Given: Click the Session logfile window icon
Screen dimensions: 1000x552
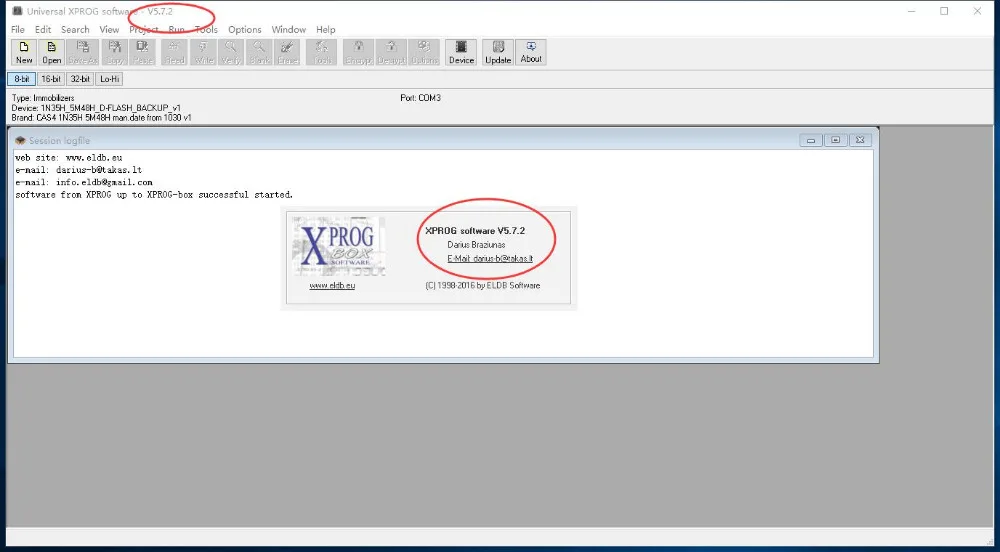Looking at the screenshot, I should (x=20, y=140).
